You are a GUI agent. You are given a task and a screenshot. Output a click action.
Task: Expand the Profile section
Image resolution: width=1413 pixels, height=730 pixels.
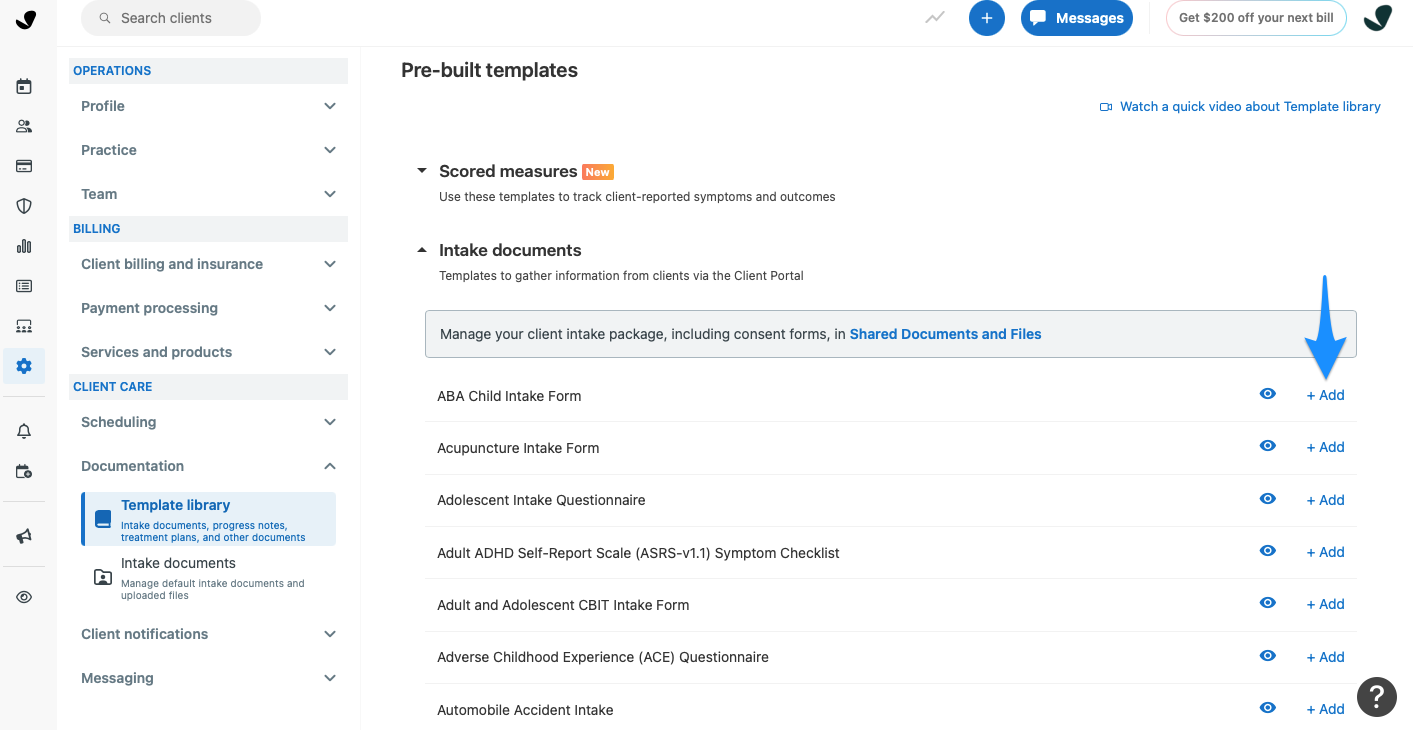[x=208, y=106]
